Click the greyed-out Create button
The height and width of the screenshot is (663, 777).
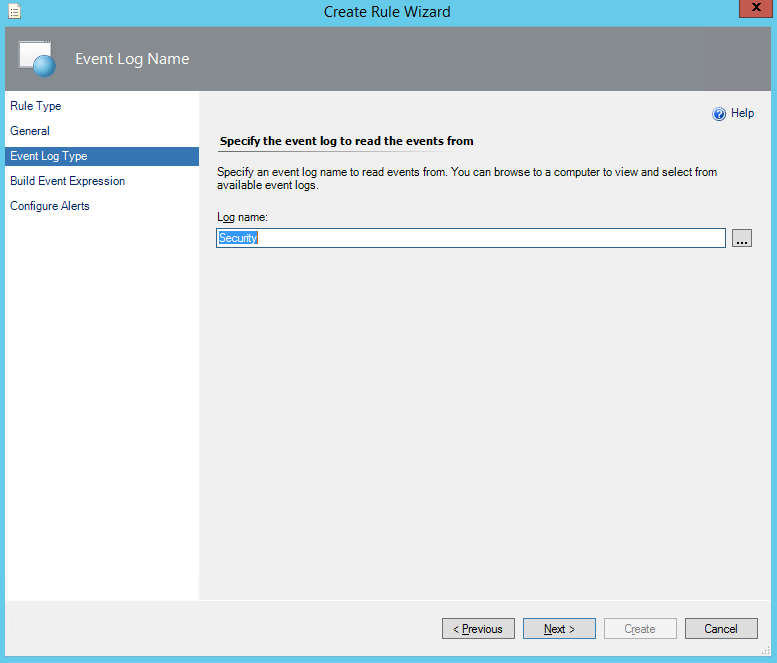point(640,629)
